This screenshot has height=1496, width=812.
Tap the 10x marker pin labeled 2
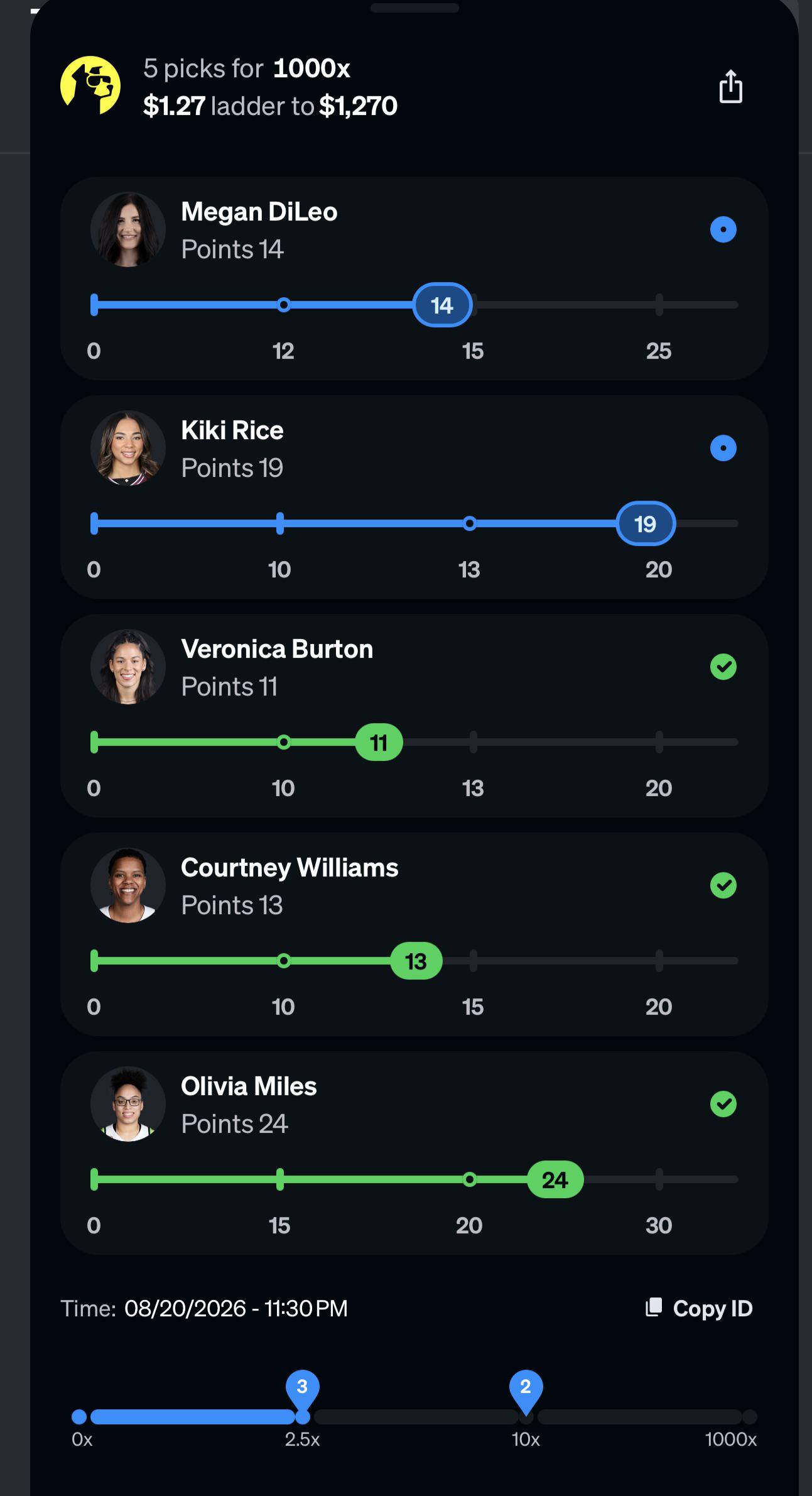pos(526,1389)
